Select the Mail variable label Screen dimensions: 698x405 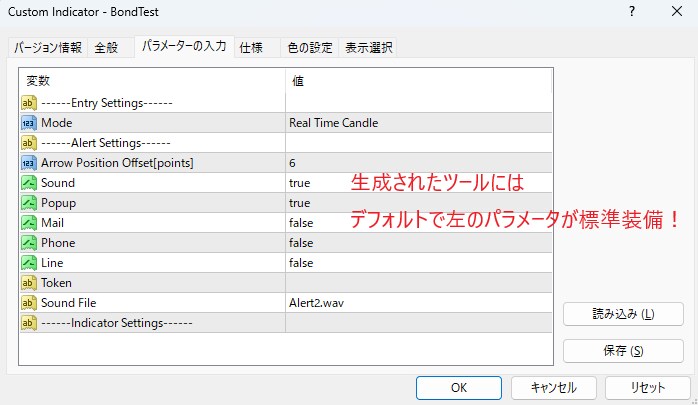click(x=53, y=223)
